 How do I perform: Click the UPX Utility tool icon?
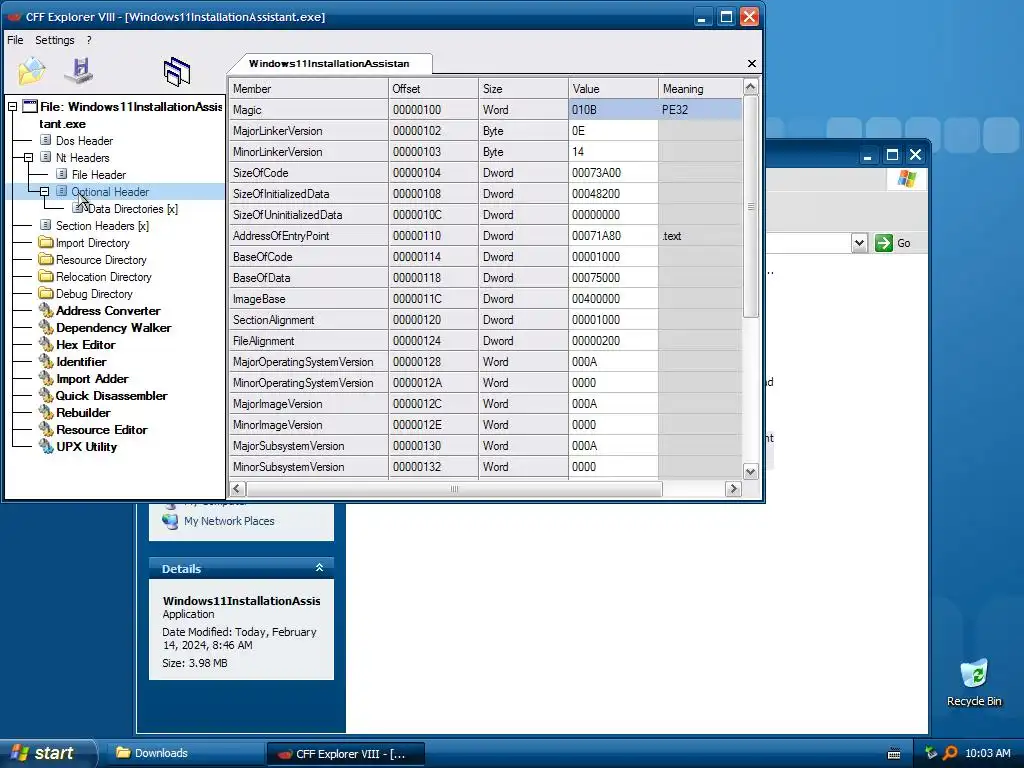click(x=46, y=446)
